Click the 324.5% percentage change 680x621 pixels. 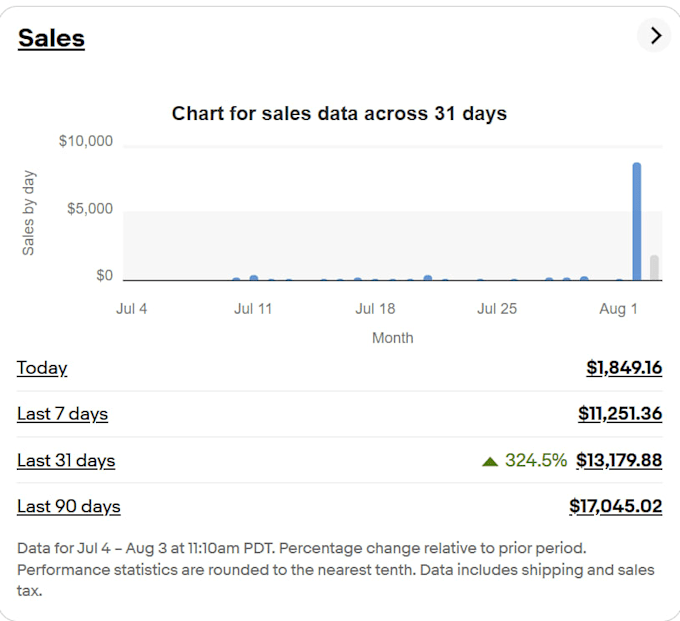pos(536,460)
